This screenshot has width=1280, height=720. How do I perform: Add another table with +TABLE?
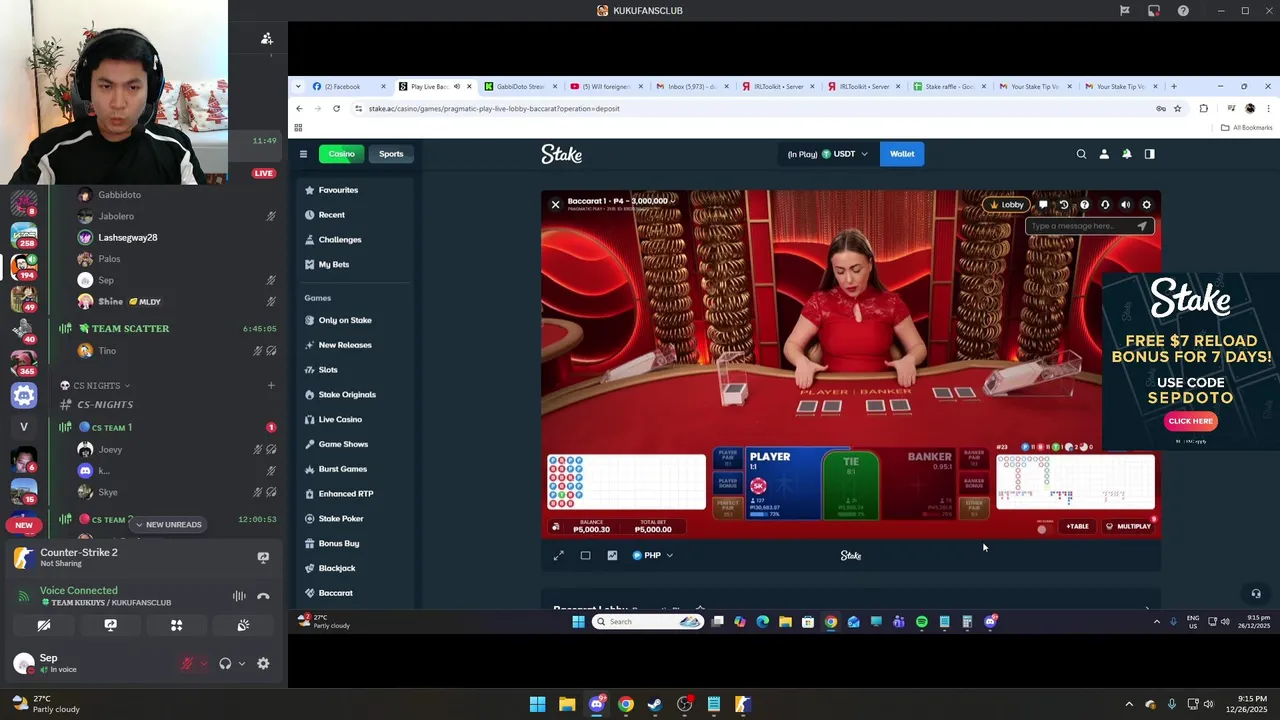click(x=1077, y=527)
